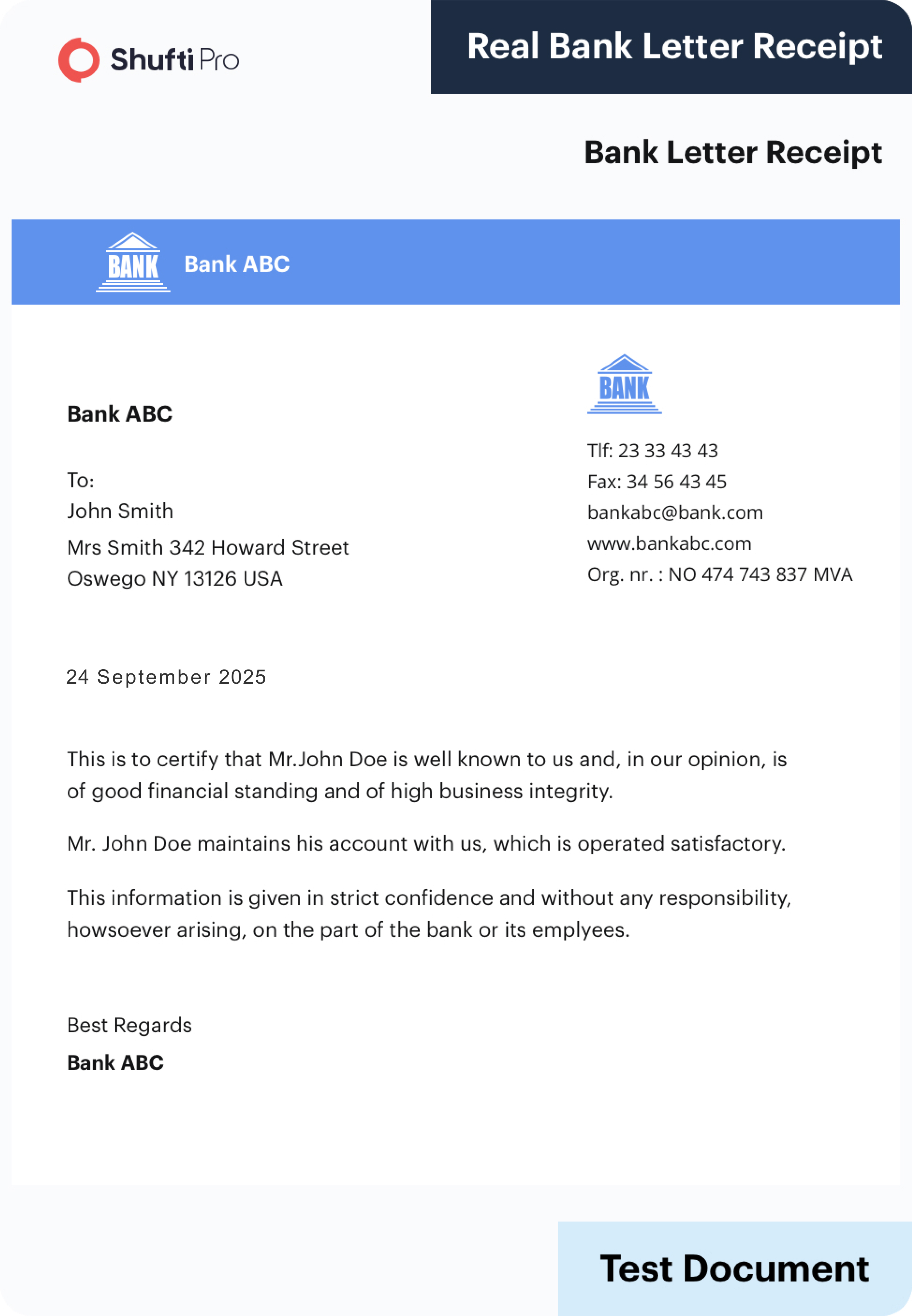
Task: Click the Shufti Pro red circle logo
Action: (79, 60)
